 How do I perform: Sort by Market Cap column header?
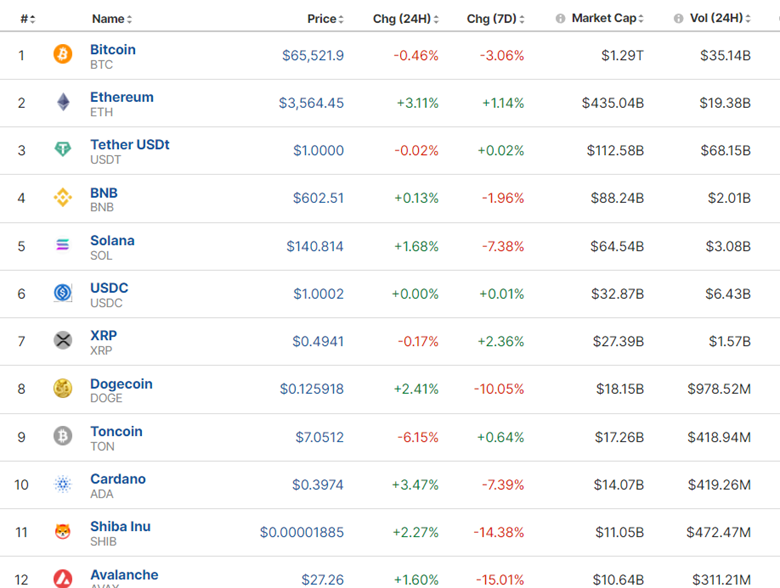607,18
